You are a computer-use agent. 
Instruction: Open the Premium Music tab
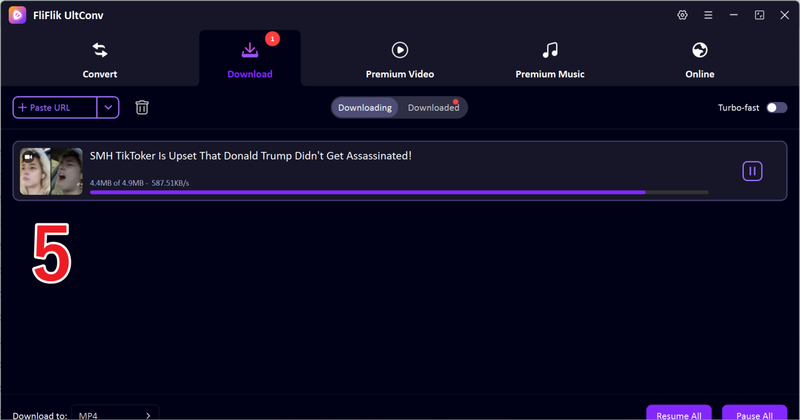[x=549, y=60]
